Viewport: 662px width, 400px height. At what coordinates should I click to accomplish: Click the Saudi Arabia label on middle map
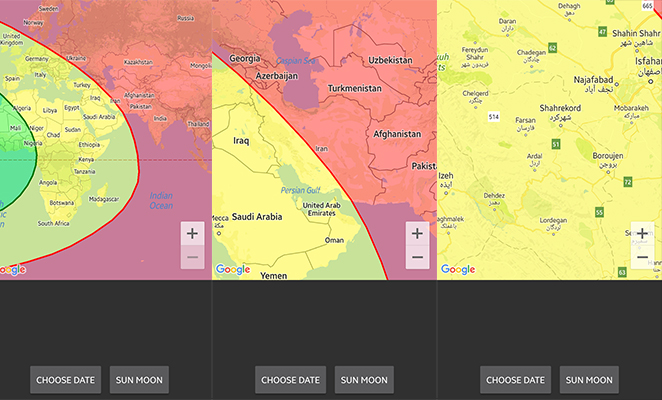257,217
